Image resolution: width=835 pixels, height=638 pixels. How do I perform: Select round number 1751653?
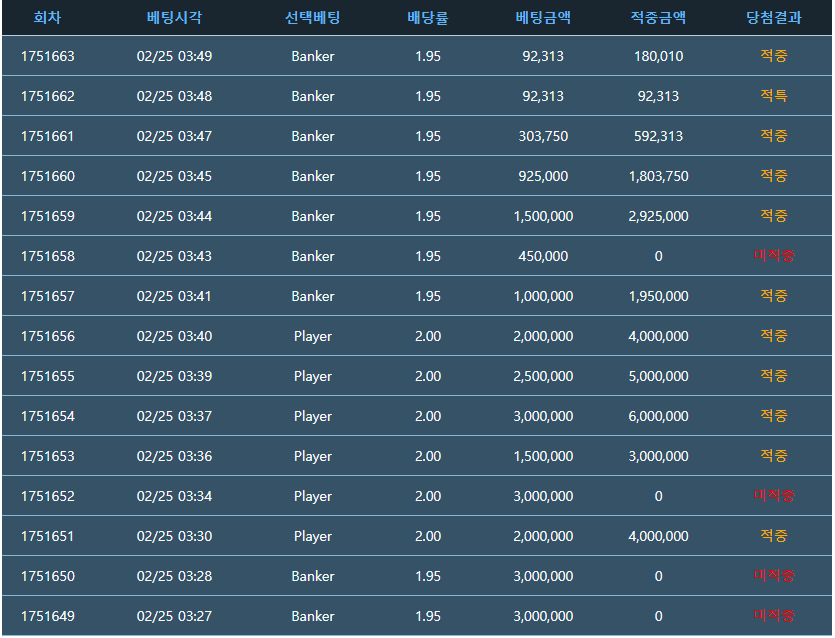(x=48, y=456)
